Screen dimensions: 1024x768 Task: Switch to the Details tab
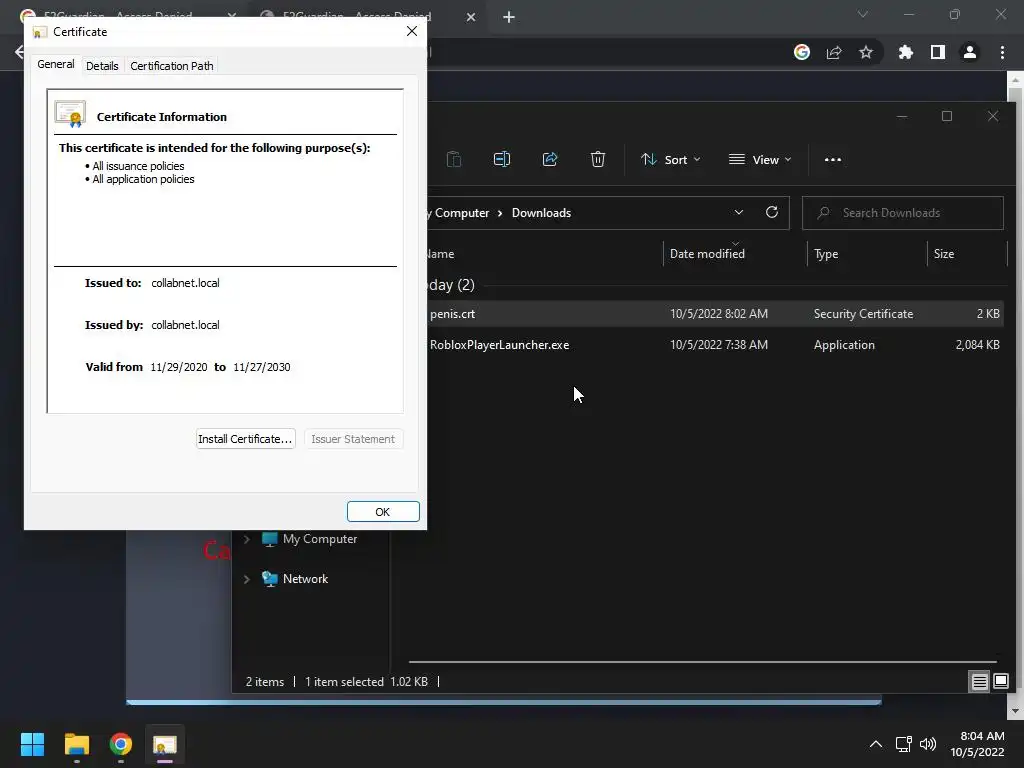click(x=102, y=65)
